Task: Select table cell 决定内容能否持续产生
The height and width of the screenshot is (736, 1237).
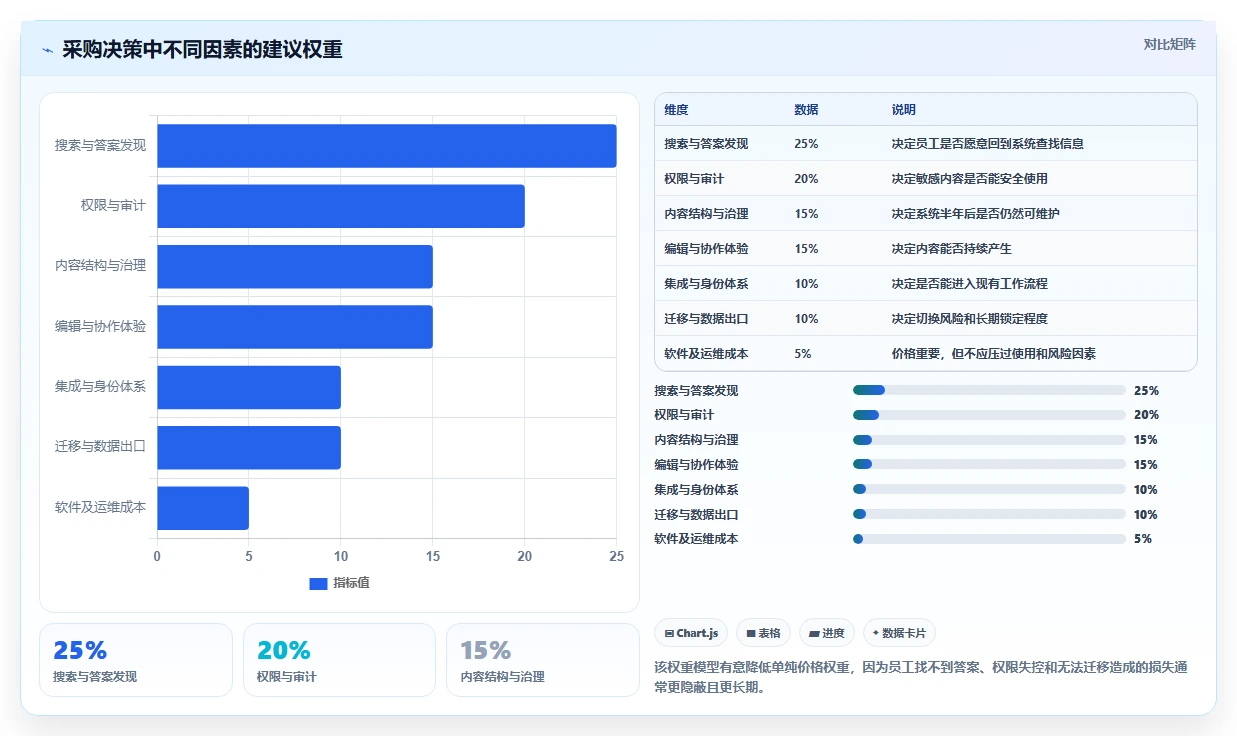Action: 952,249
